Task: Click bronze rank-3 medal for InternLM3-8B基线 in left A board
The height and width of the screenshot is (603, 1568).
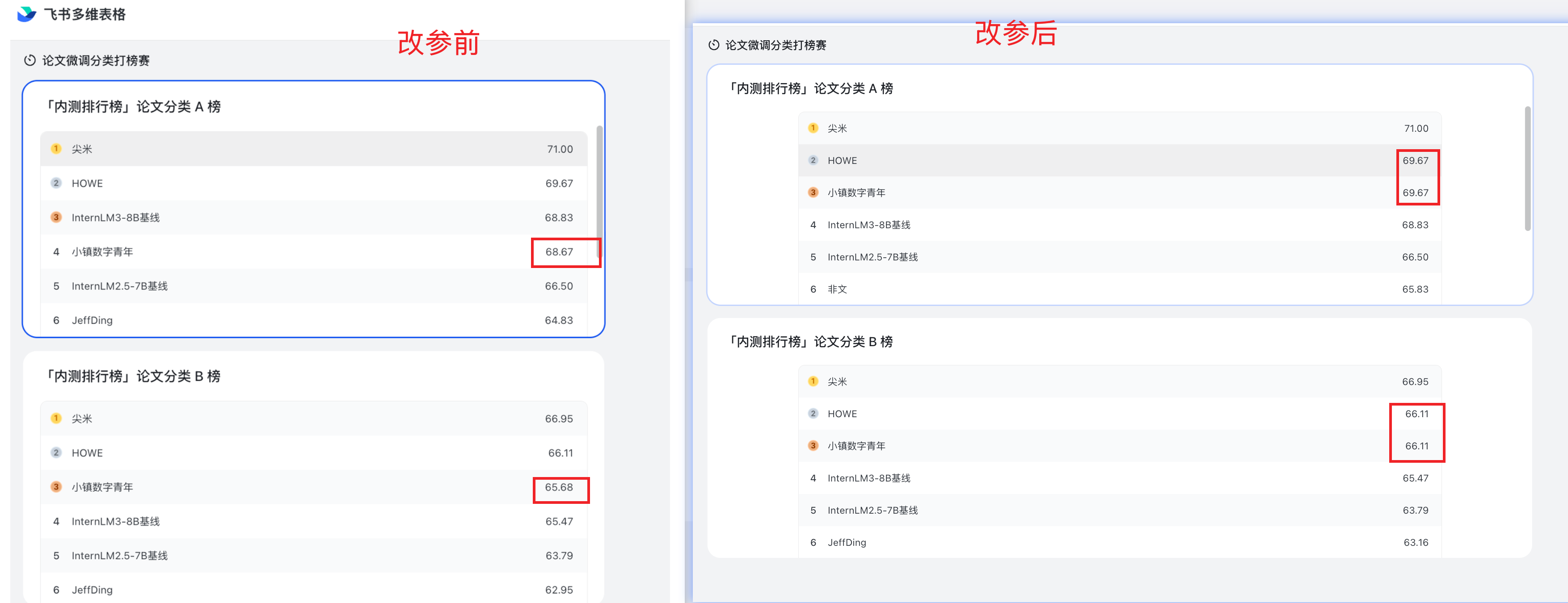Action: (56, 217)
